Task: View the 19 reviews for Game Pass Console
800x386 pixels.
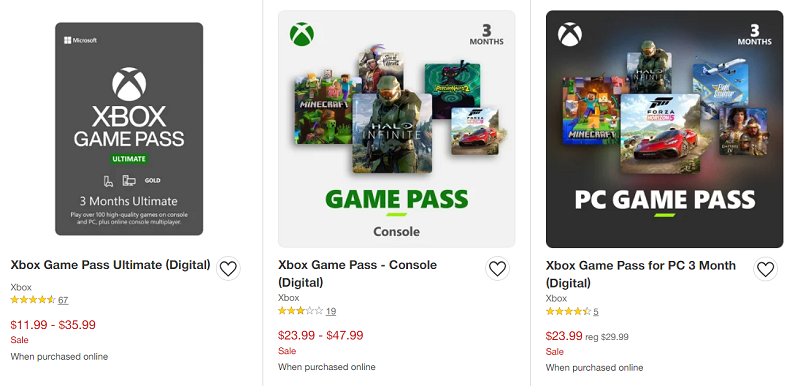Action: (331, 311)
